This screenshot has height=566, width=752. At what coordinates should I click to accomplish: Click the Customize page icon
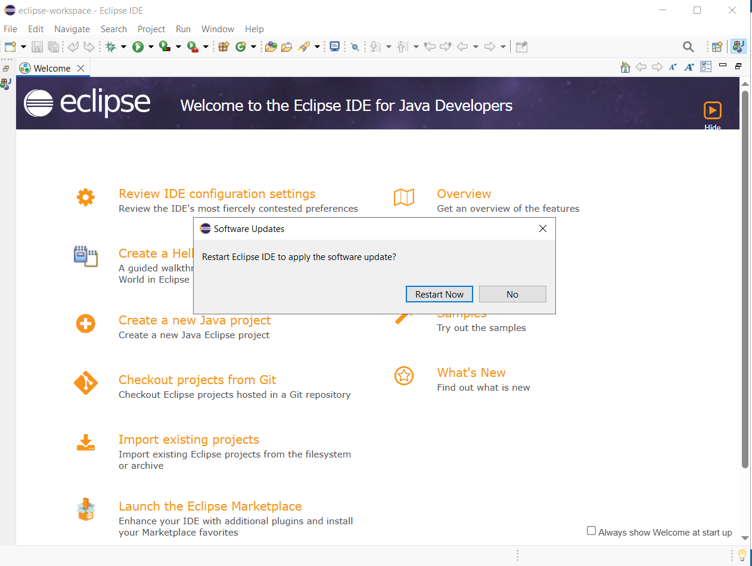pos(706,67)
